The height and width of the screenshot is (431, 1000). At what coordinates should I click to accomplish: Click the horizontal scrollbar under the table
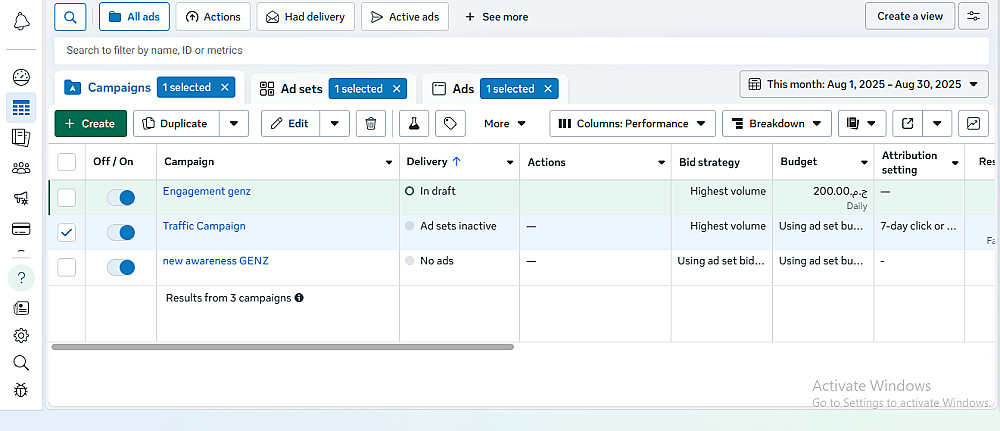[x=282, y=347]
